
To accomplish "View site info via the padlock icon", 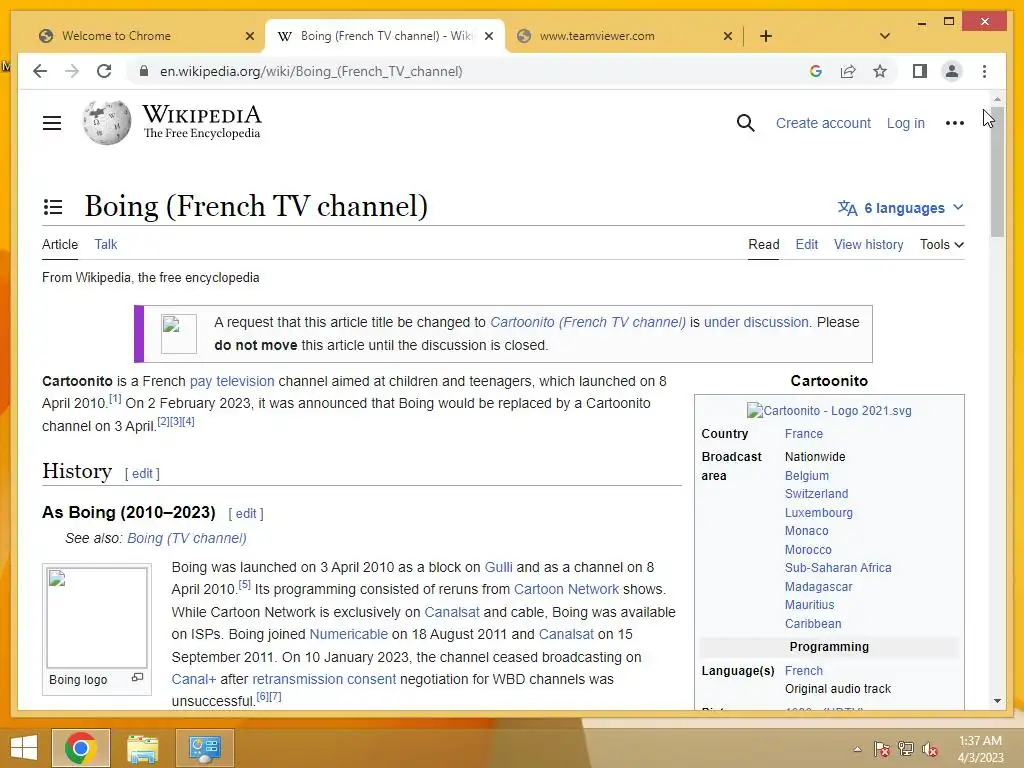I will click(x=144, y=71).
